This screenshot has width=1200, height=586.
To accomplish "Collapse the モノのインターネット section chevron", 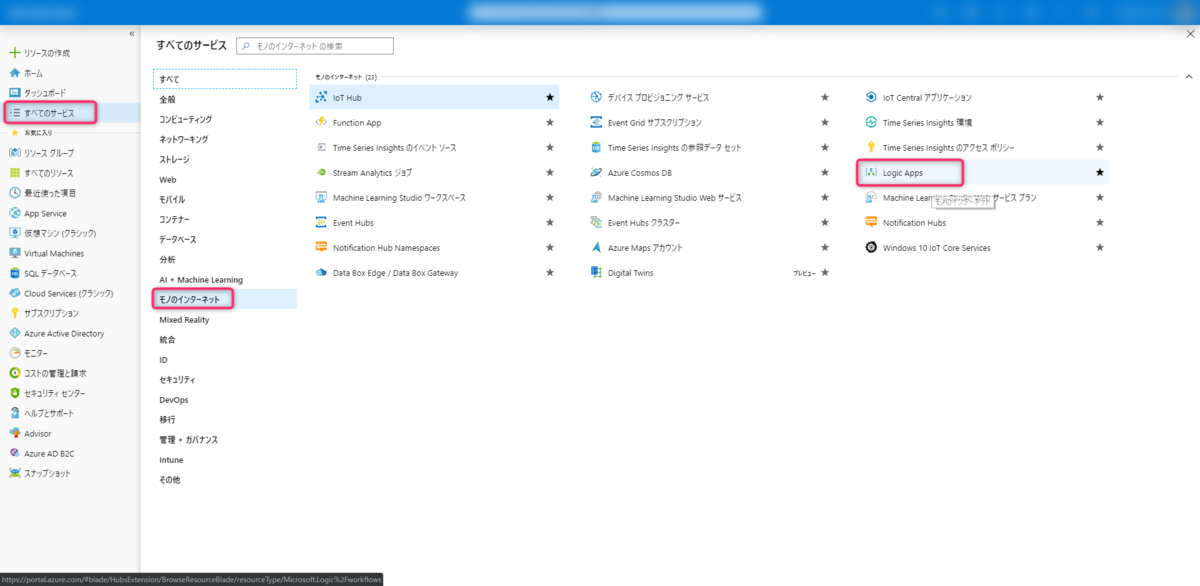I will (1188, 76).
